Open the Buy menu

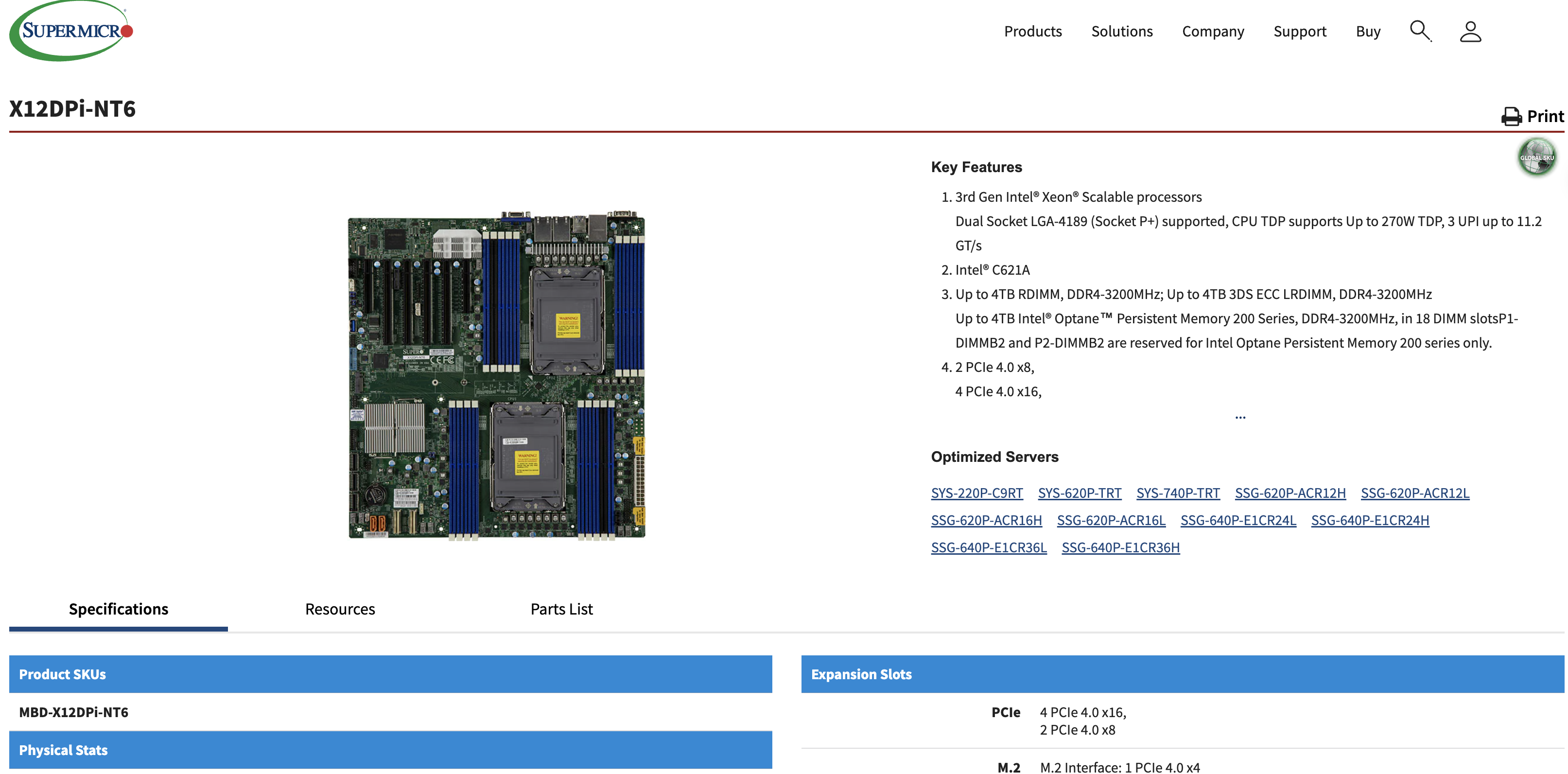point(1368,32)
